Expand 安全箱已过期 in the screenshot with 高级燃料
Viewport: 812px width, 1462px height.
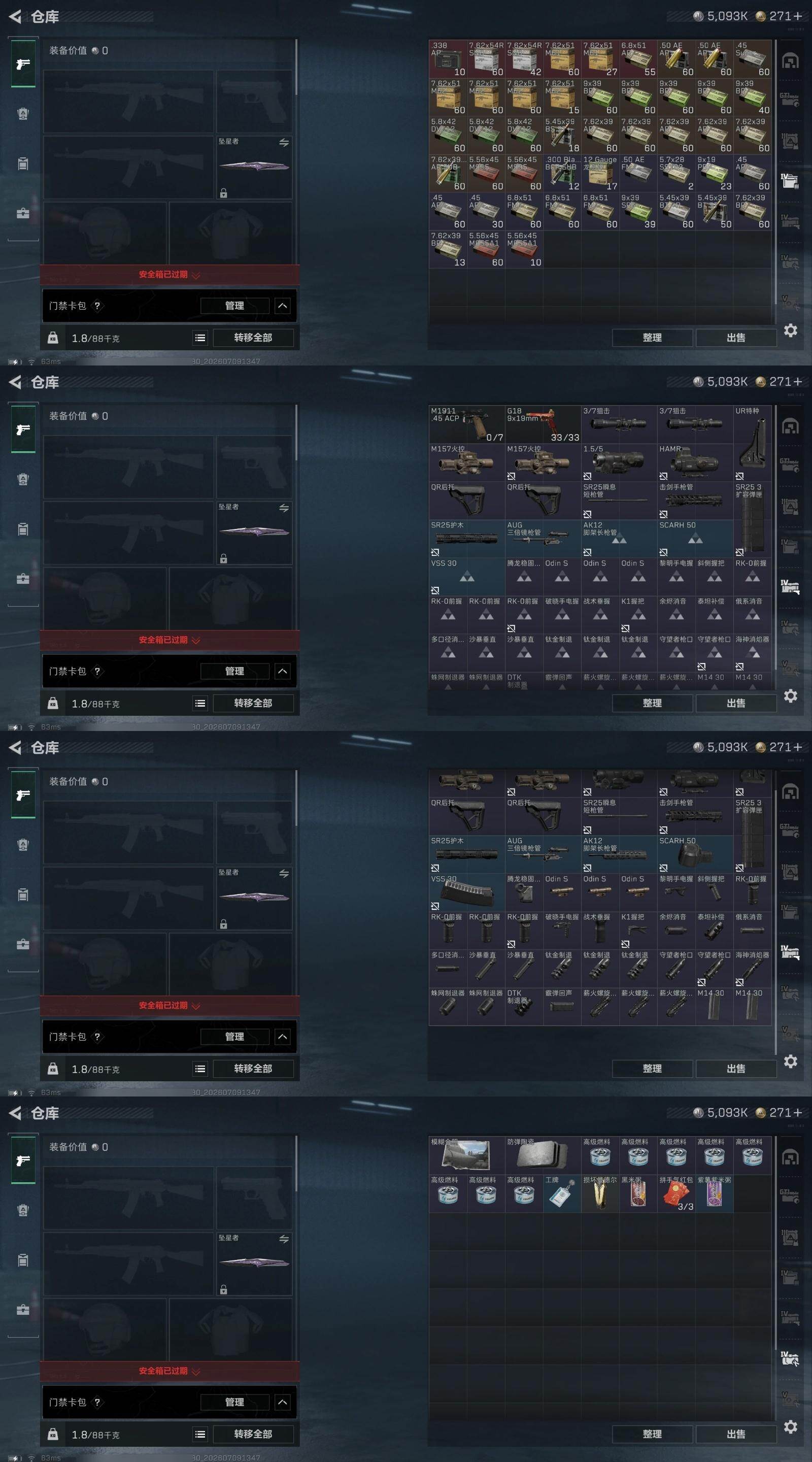pyautogui.click(x=169, y=1371)
